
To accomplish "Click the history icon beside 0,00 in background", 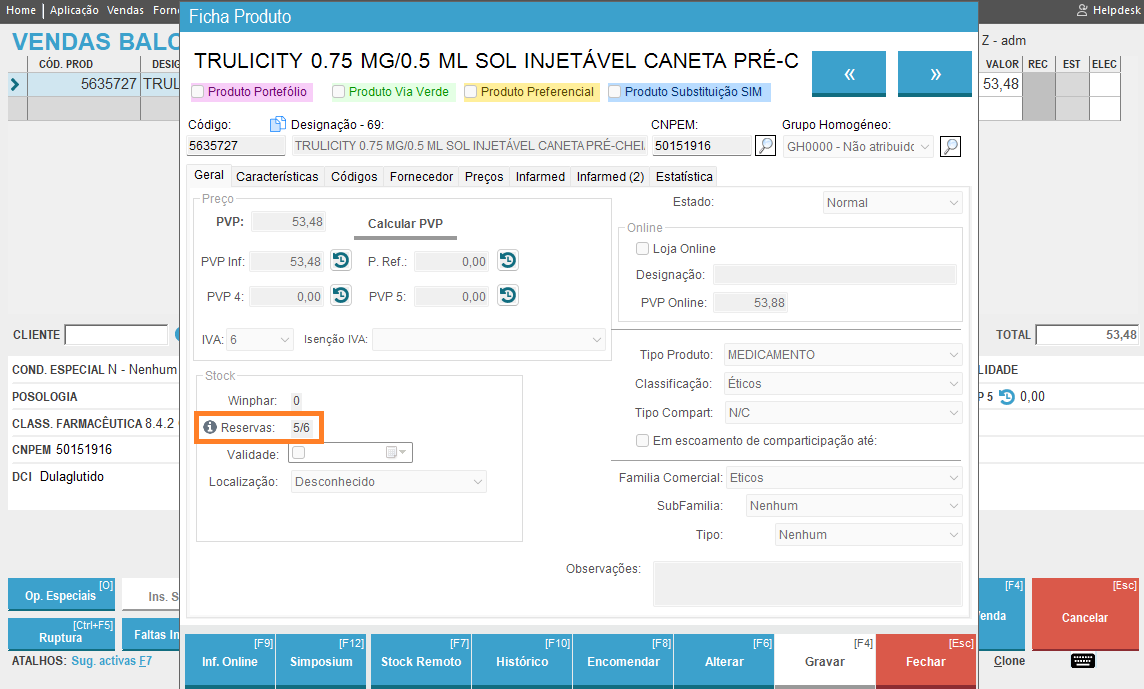I will [x=1007, y=397].
